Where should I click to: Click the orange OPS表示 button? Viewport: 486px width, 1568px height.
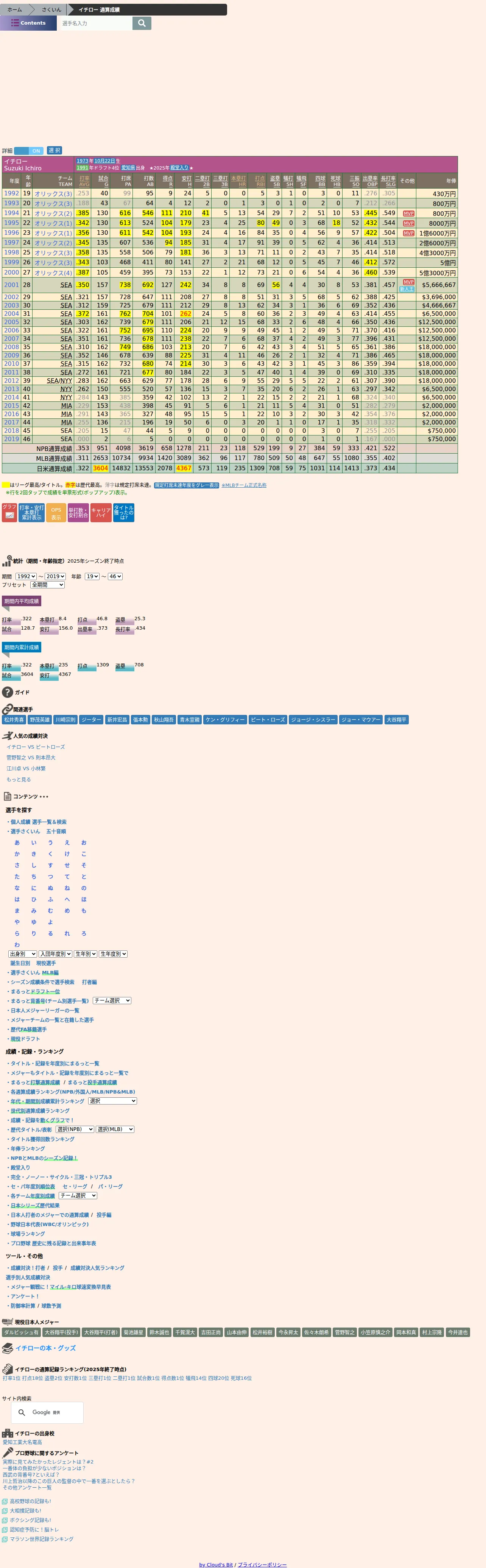click(x=56, y=512)
